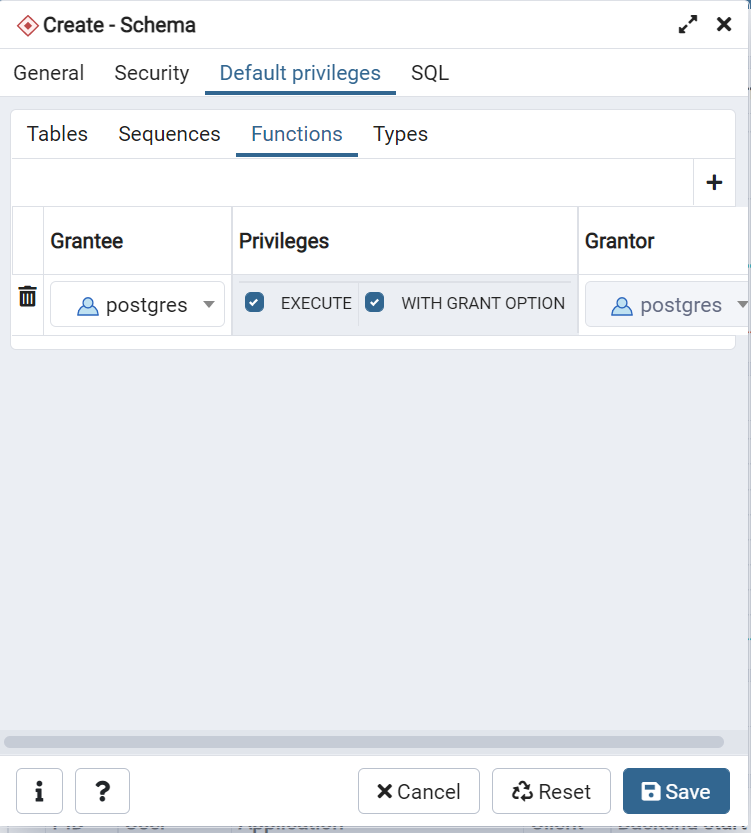The width and height of the screenshot is (751, 833).
Task: Click the Schema diamond icon in title
Action: coord(27,26)
